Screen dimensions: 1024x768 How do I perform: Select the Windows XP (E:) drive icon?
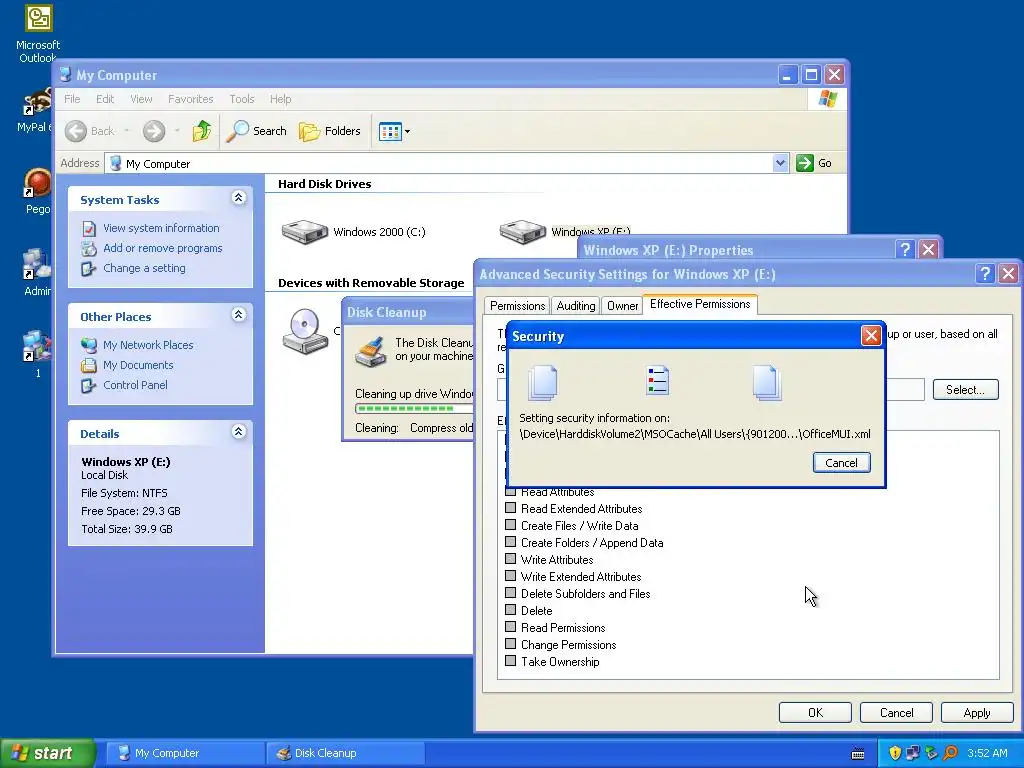pyautogui.click(x=522, y=232)
